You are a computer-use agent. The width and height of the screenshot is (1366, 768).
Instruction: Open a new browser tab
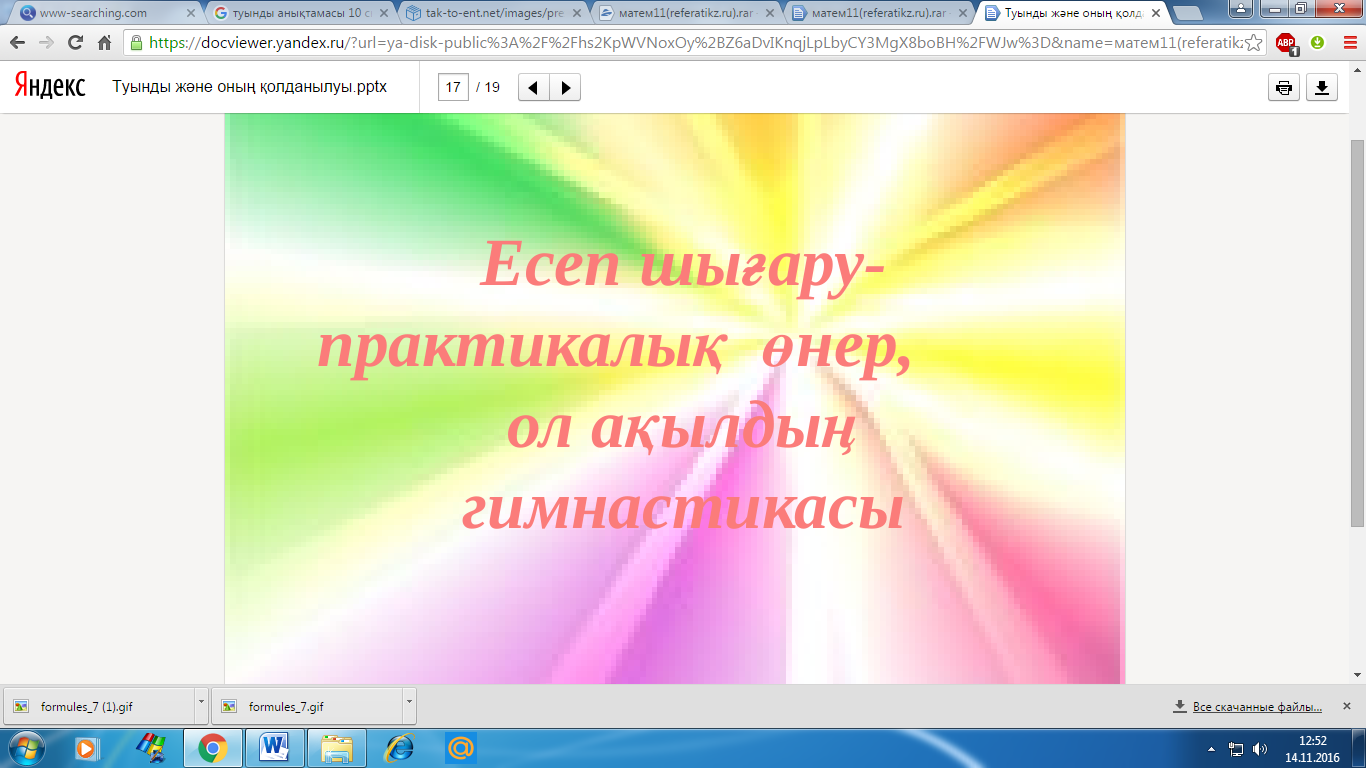(1188, 13)
